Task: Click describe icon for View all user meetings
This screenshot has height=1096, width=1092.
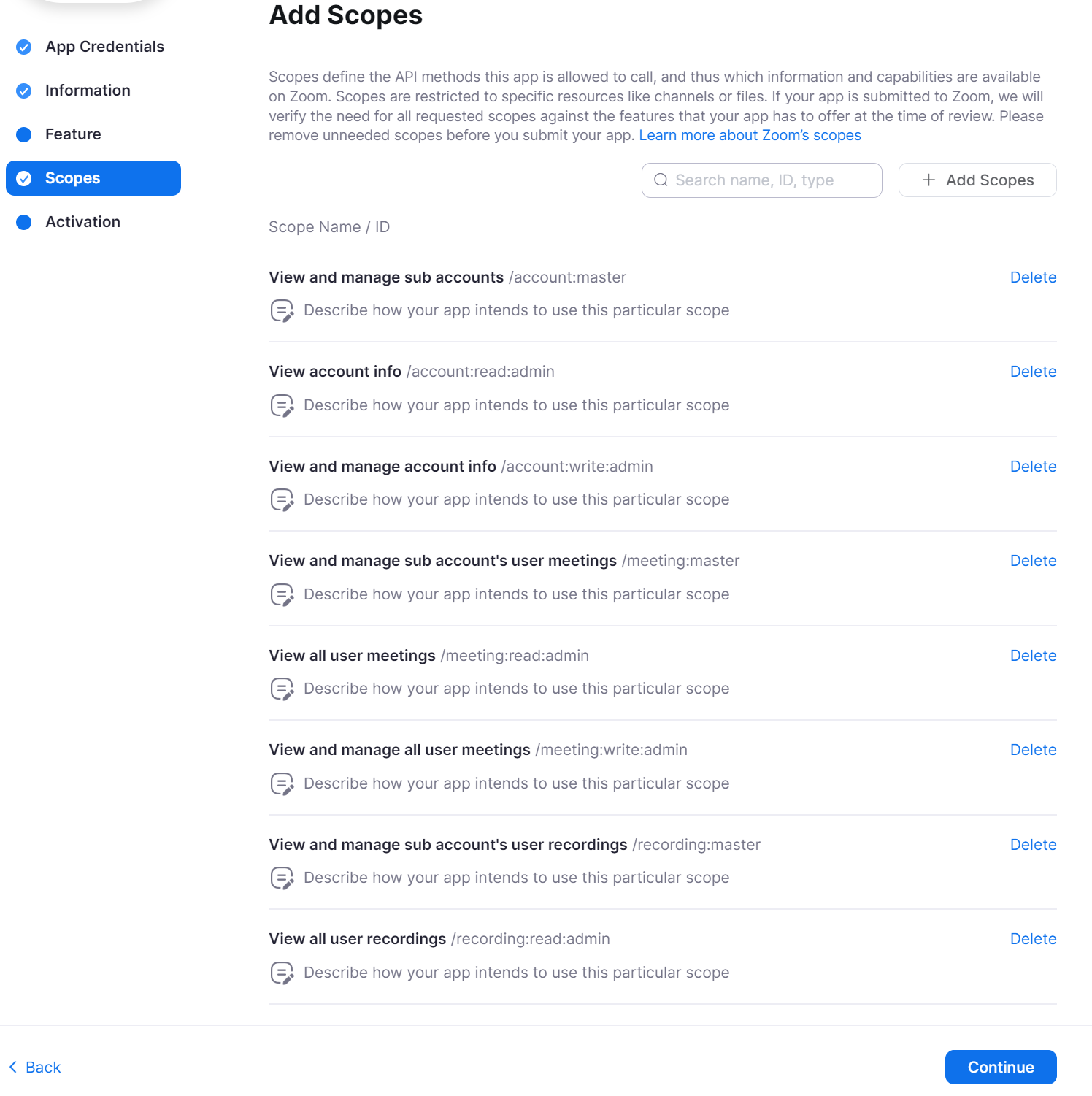Action: 282,688
